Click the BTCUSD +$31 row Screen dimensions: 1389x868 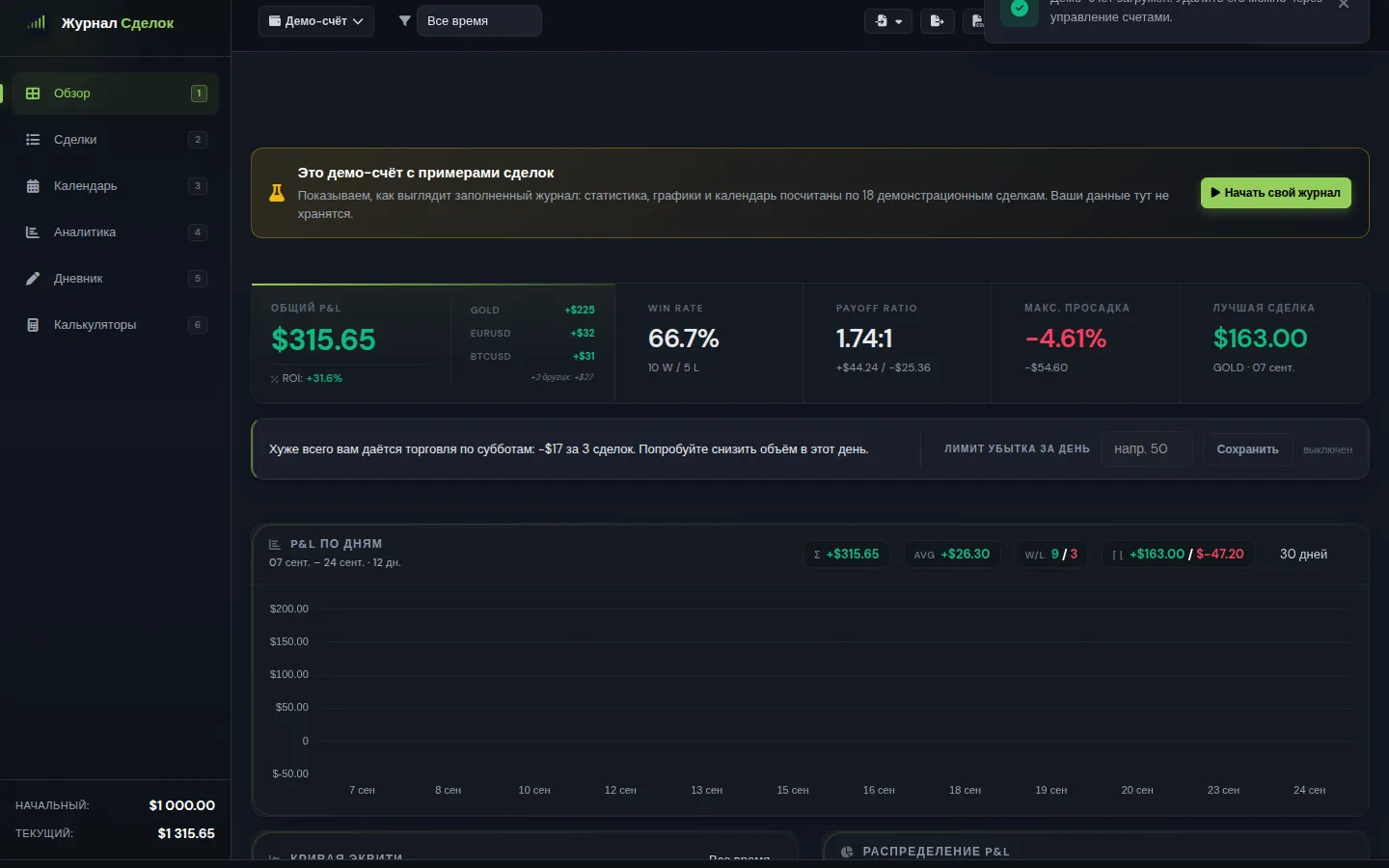coord(532,357)
